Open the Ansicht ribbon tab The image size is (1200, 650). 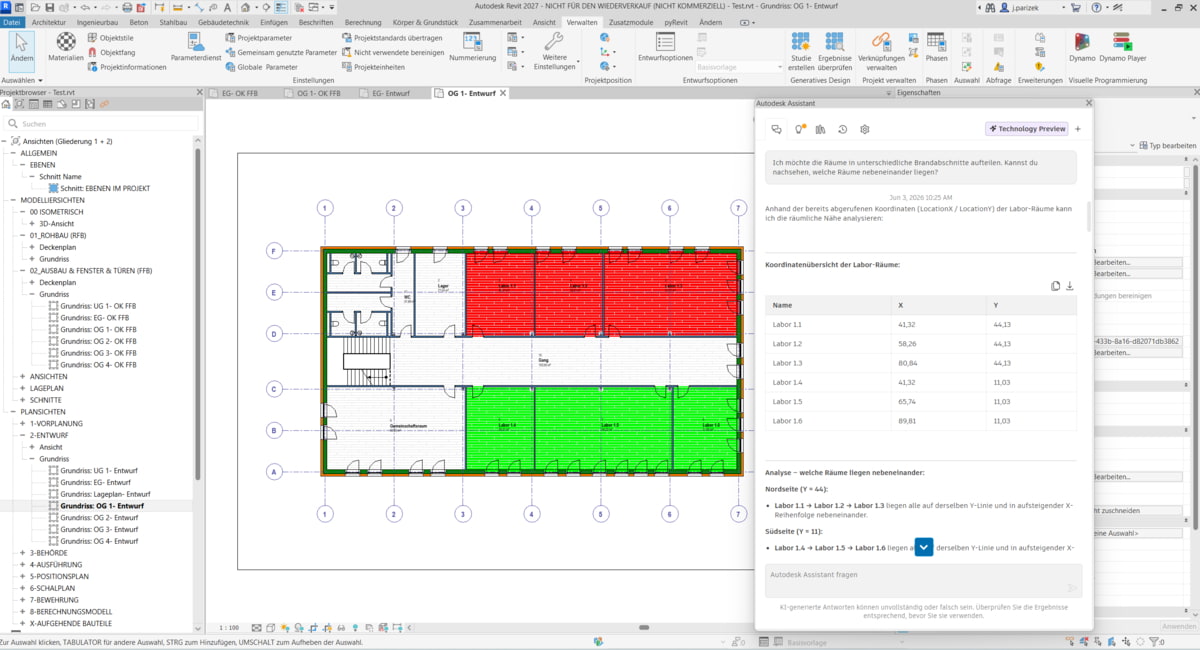click(x=545, y=21)
